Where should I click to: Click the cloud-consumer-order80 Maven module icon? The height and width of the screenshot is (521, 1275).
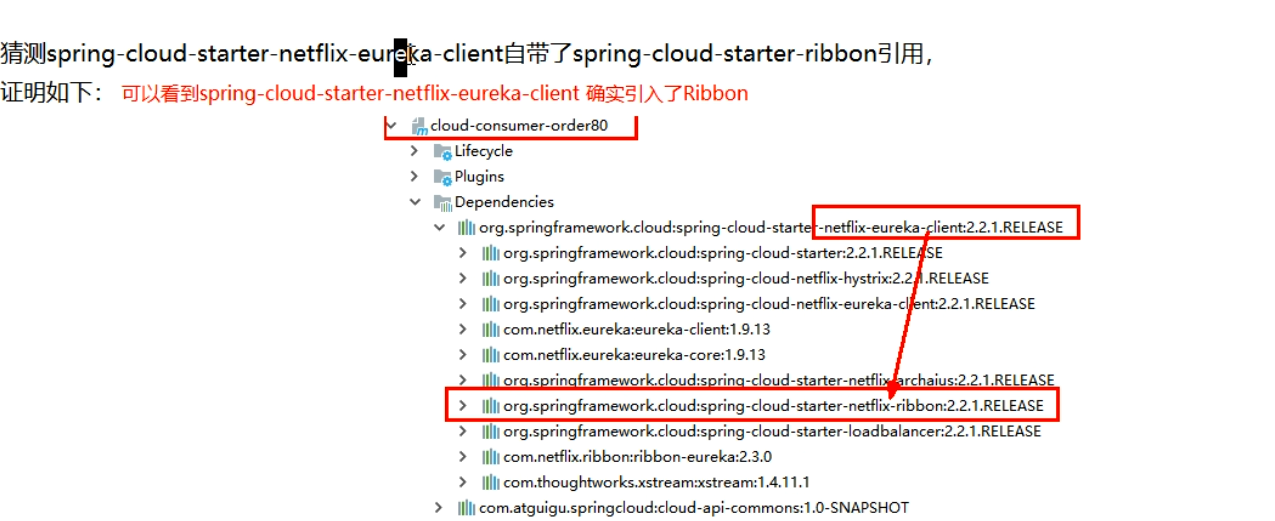click(420, 127)
